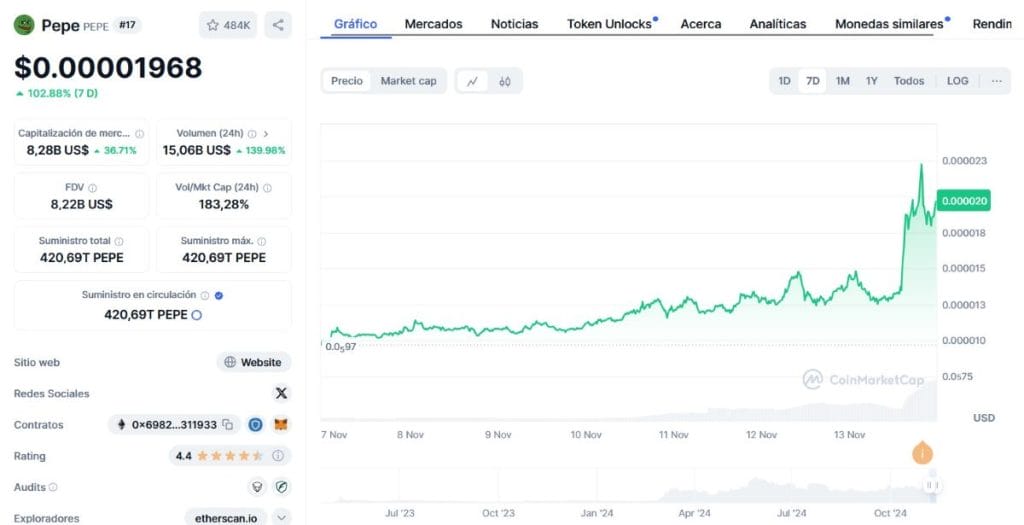Click the #17 rank badge
The height and width of the screenshot is (525, 1024).
(127, 25)
